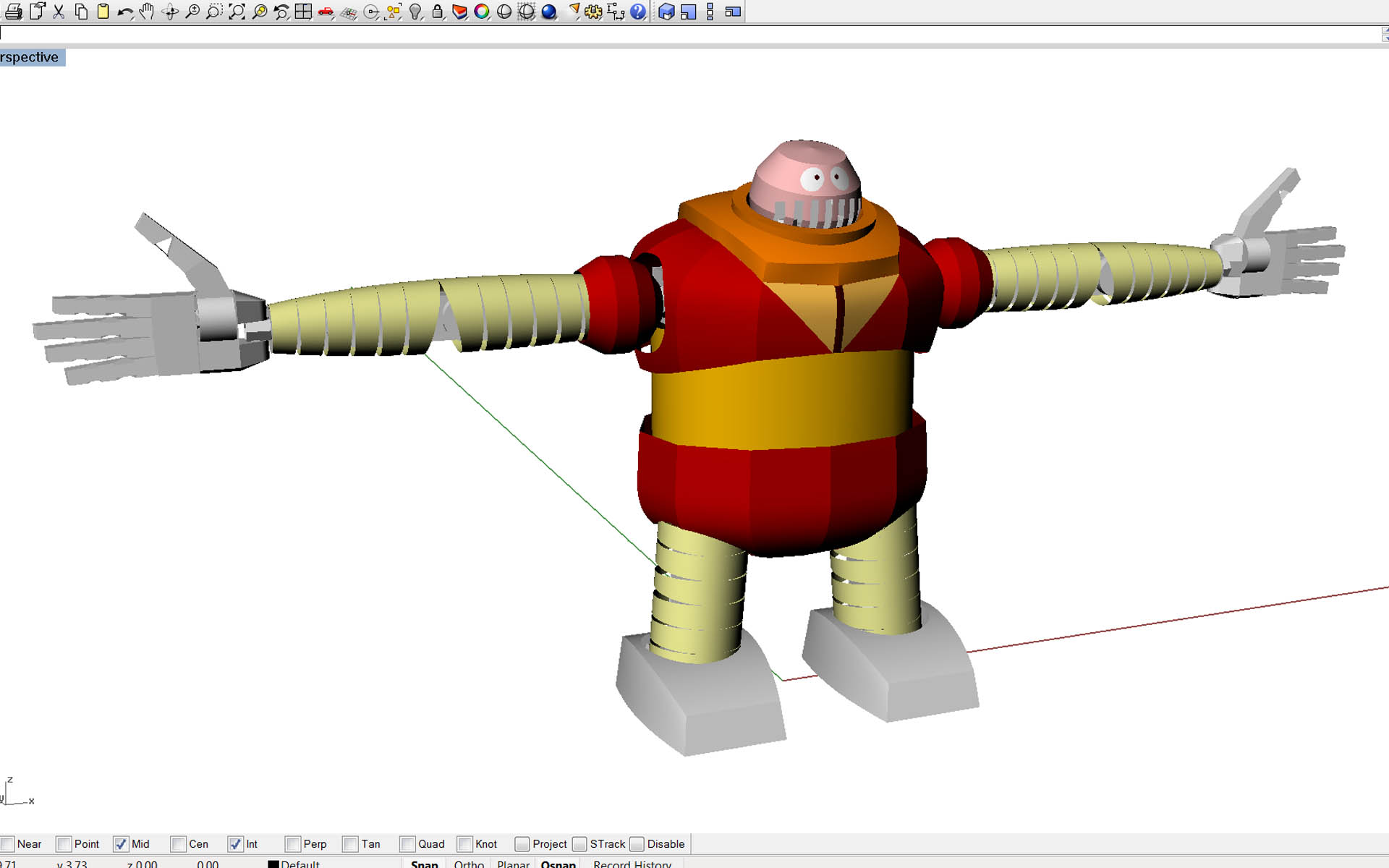This screenshot has width=1389, height=868.
Task: Toggle the Osnap status bar pane
Action: [x=558, y=864]
